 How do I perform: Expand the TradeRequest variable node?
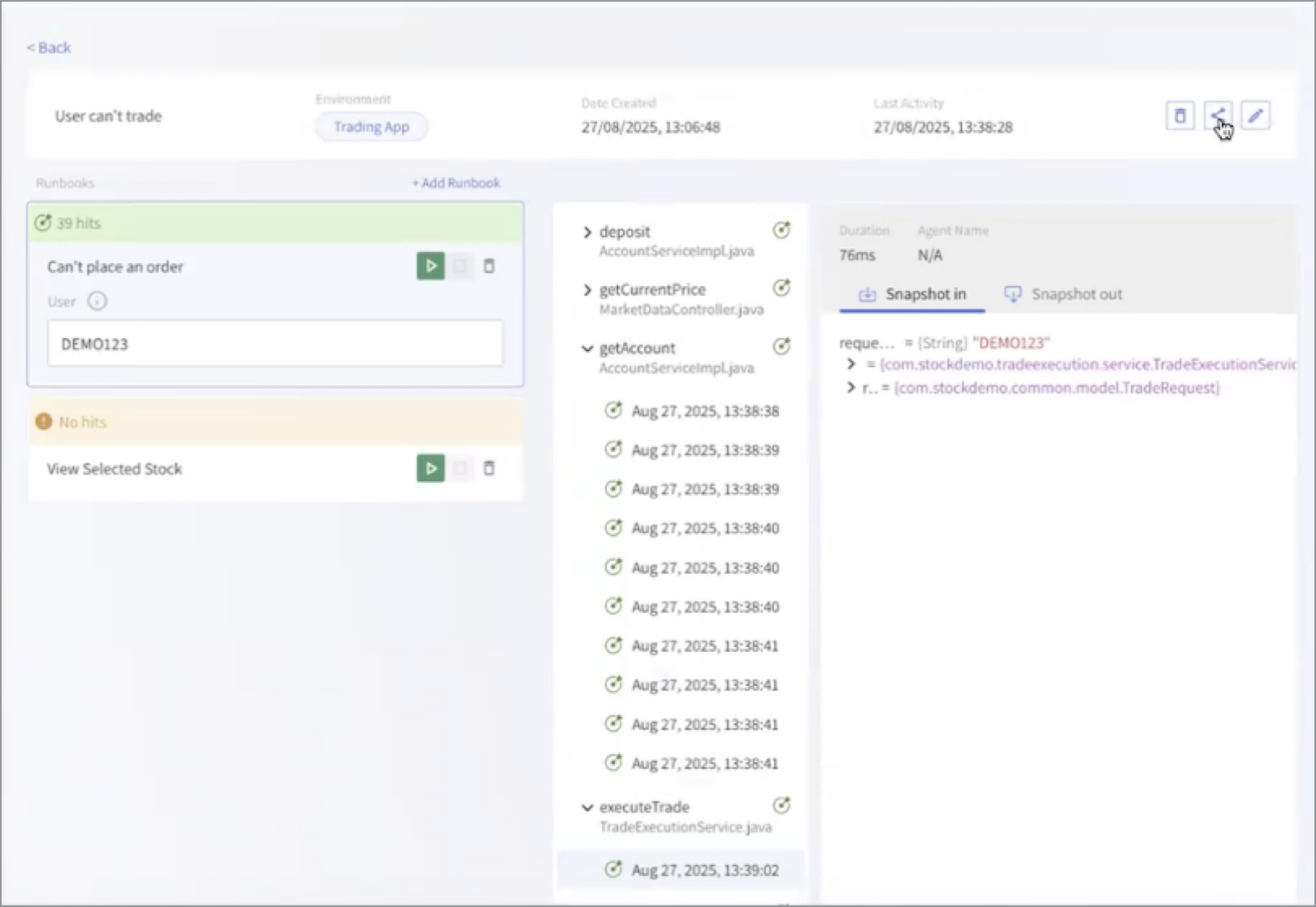pos(851,388)
